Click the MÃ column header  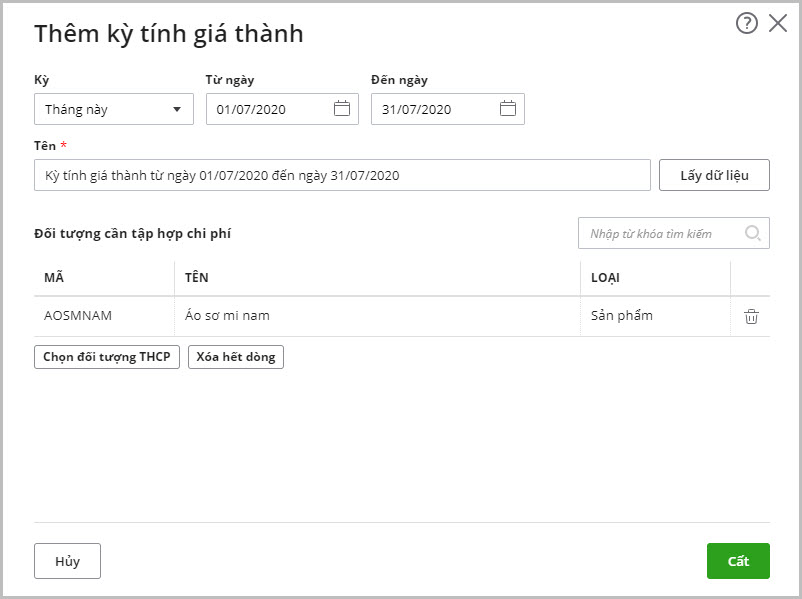[x=54, y=278]
